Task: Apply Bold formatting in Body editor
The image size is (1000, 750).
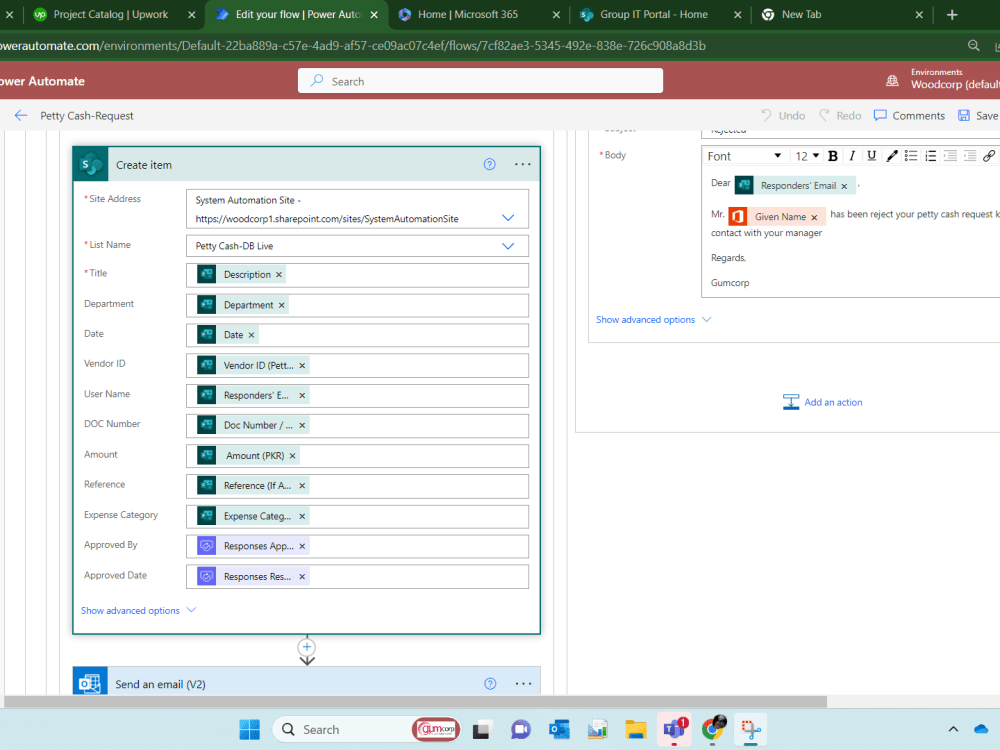Action: pyautogui.click(x=832, y=156)
